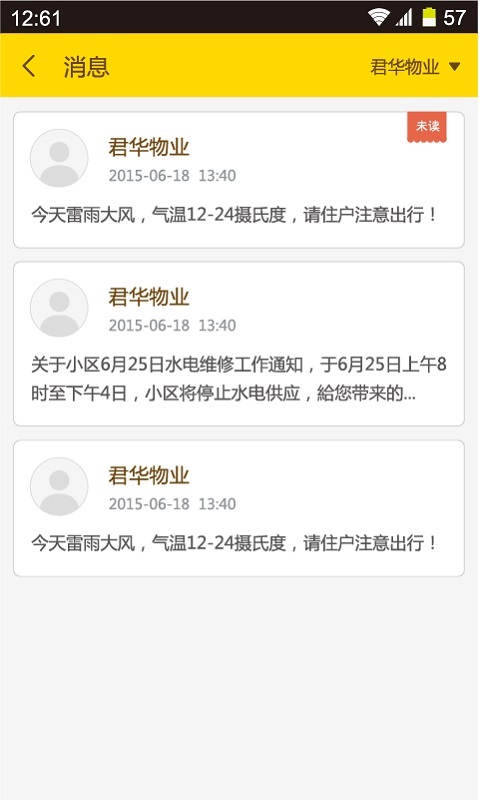Screen dimensions: 480x800
Task: Click the dropdown triangle next to 君华物业
Action: [454, 66]
